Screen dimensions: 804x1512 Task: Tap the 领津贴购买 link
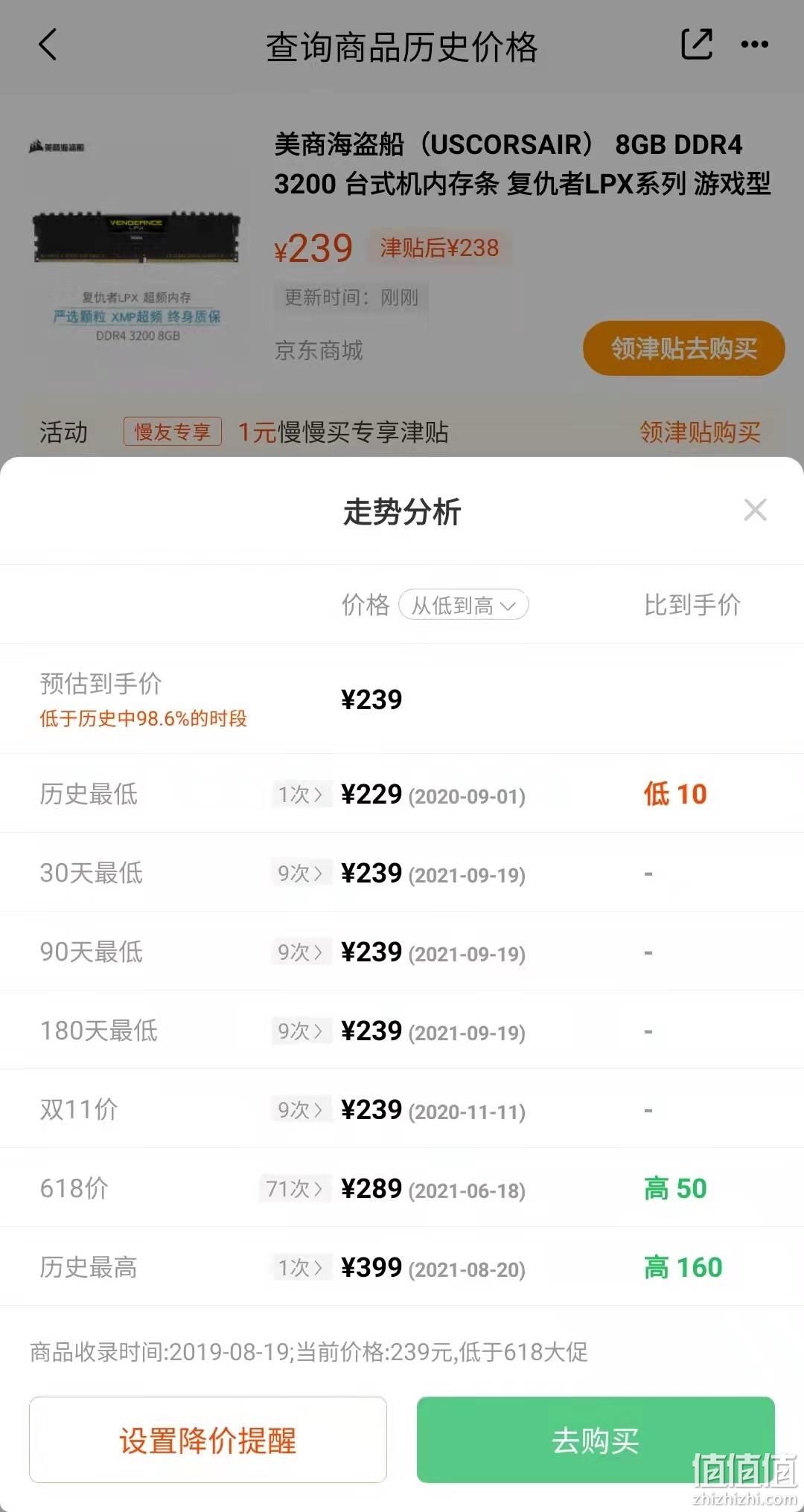point(700,432)
